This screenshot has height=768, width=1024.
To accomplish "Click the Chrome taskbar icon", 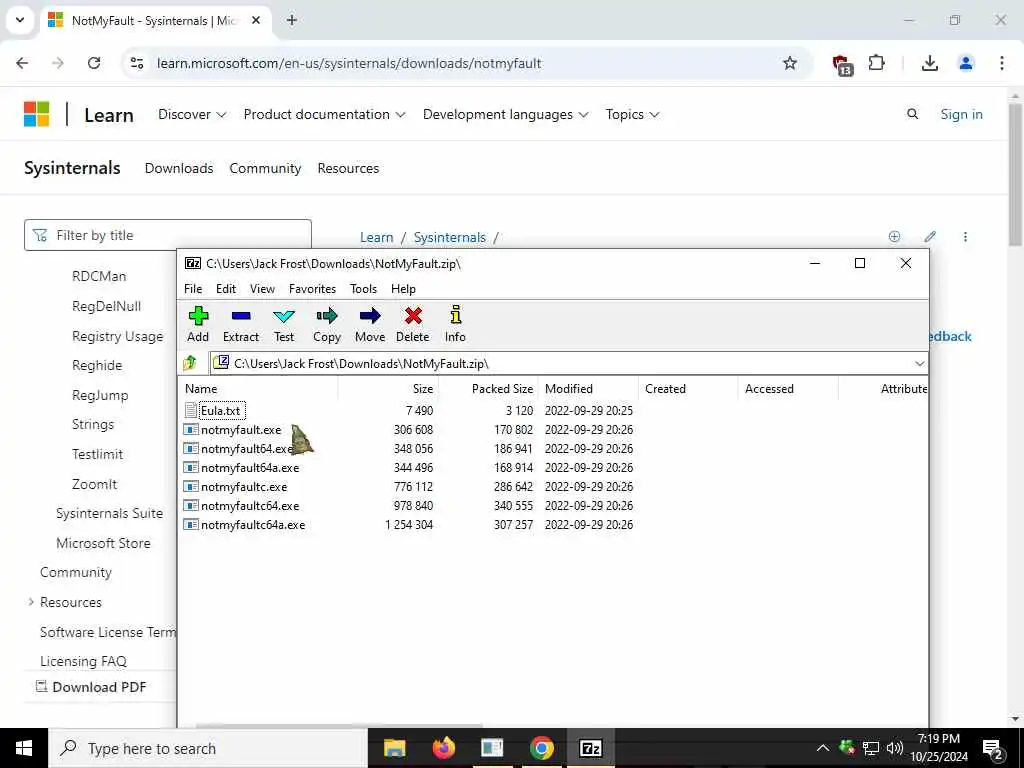I will pyautogui.click(x=541, y=748).
